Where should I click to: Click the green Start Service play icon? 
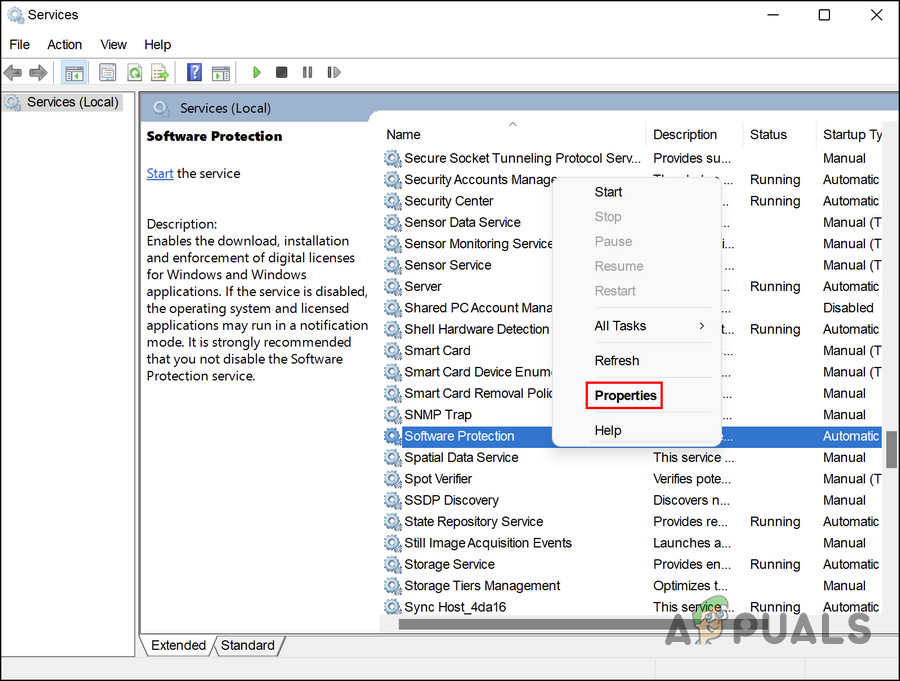point(257,72)
